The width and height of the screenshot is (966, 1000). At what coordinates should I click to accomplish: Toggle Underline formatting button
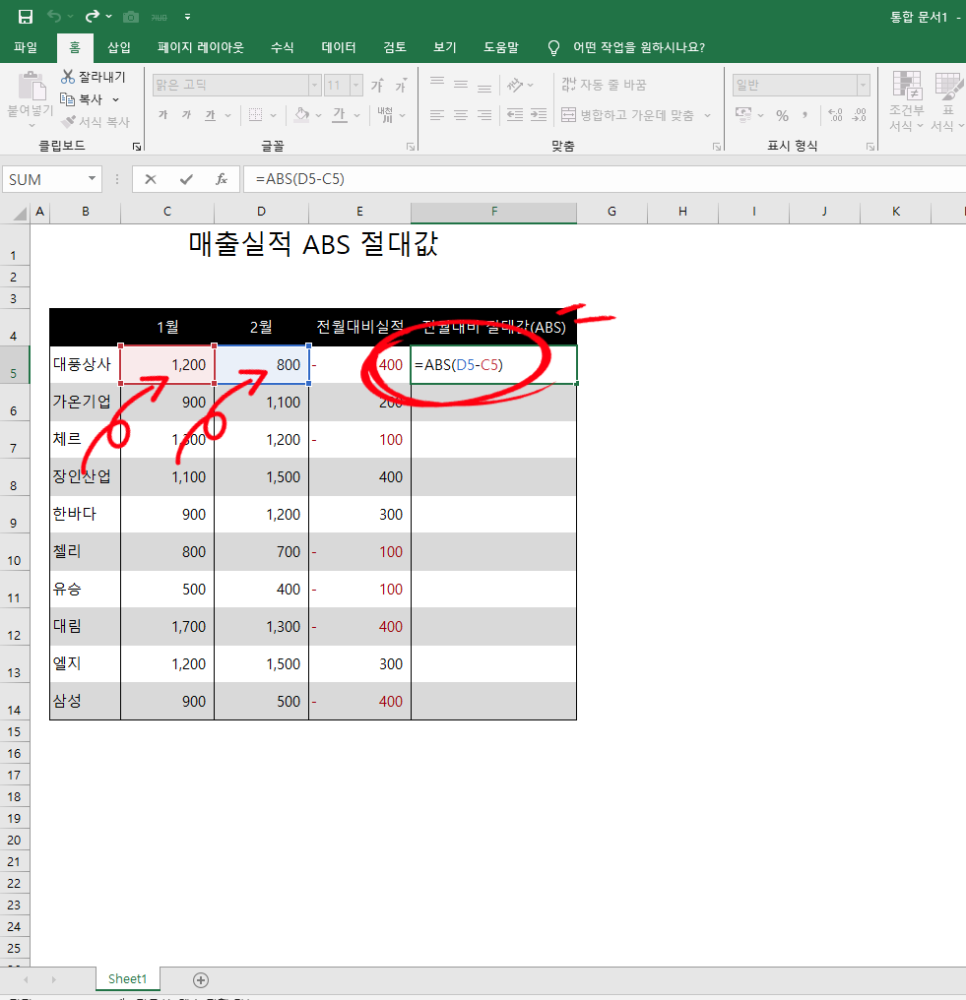210,115
